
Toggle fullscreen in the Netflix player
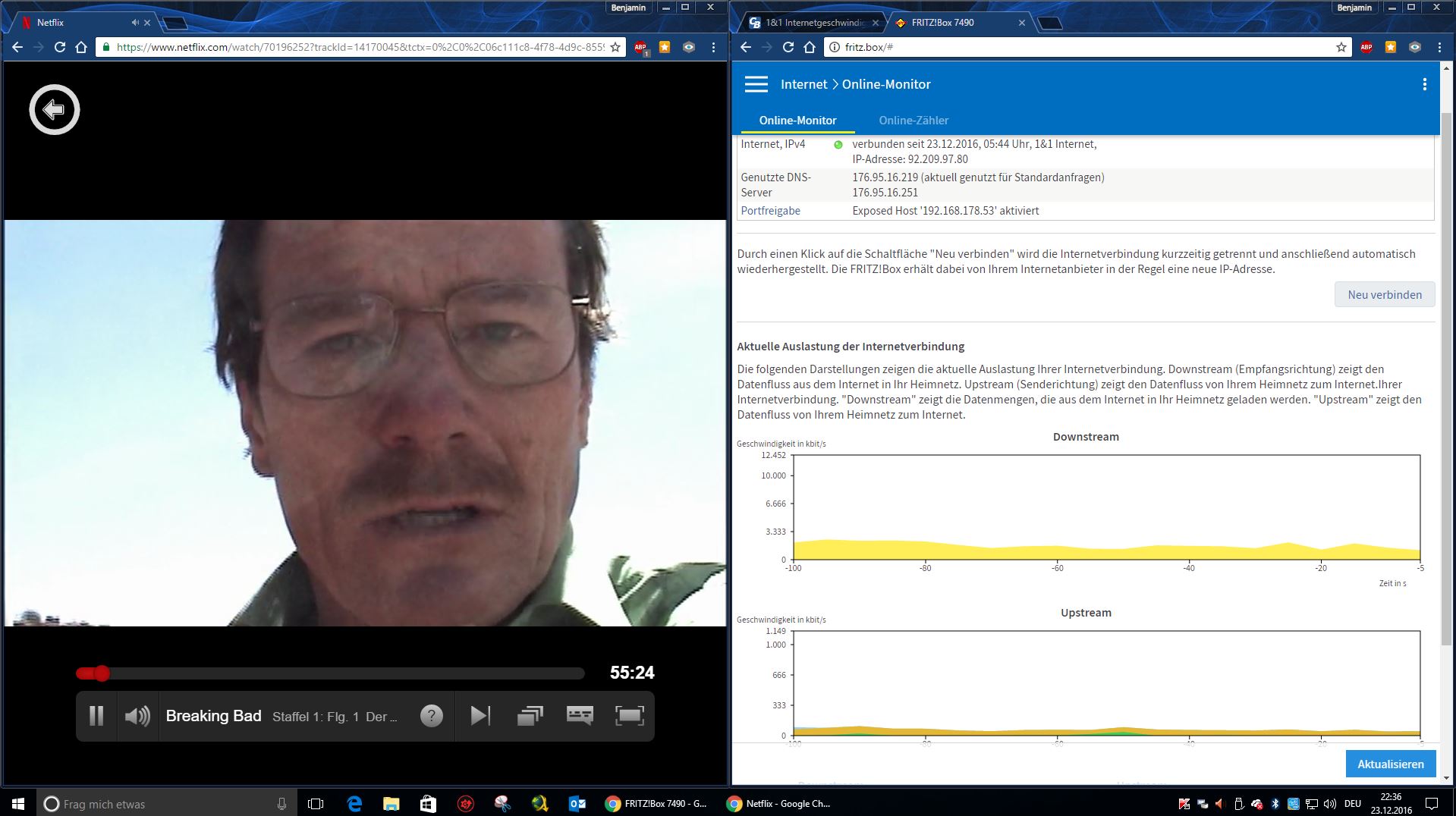[629, 716]
